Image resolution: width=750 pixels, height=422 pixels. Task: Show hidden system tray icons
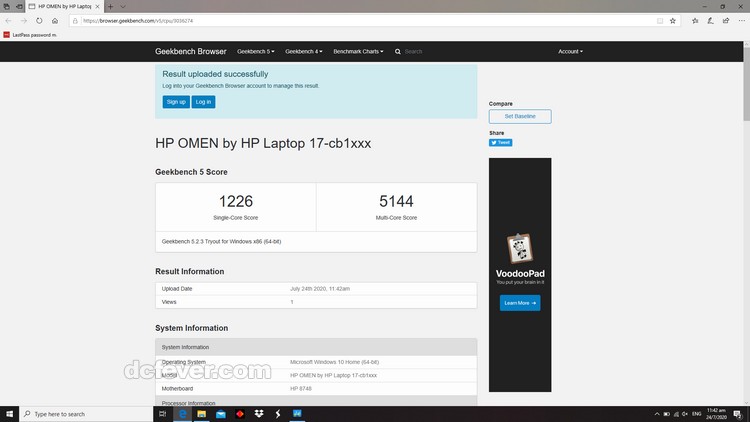657,414
